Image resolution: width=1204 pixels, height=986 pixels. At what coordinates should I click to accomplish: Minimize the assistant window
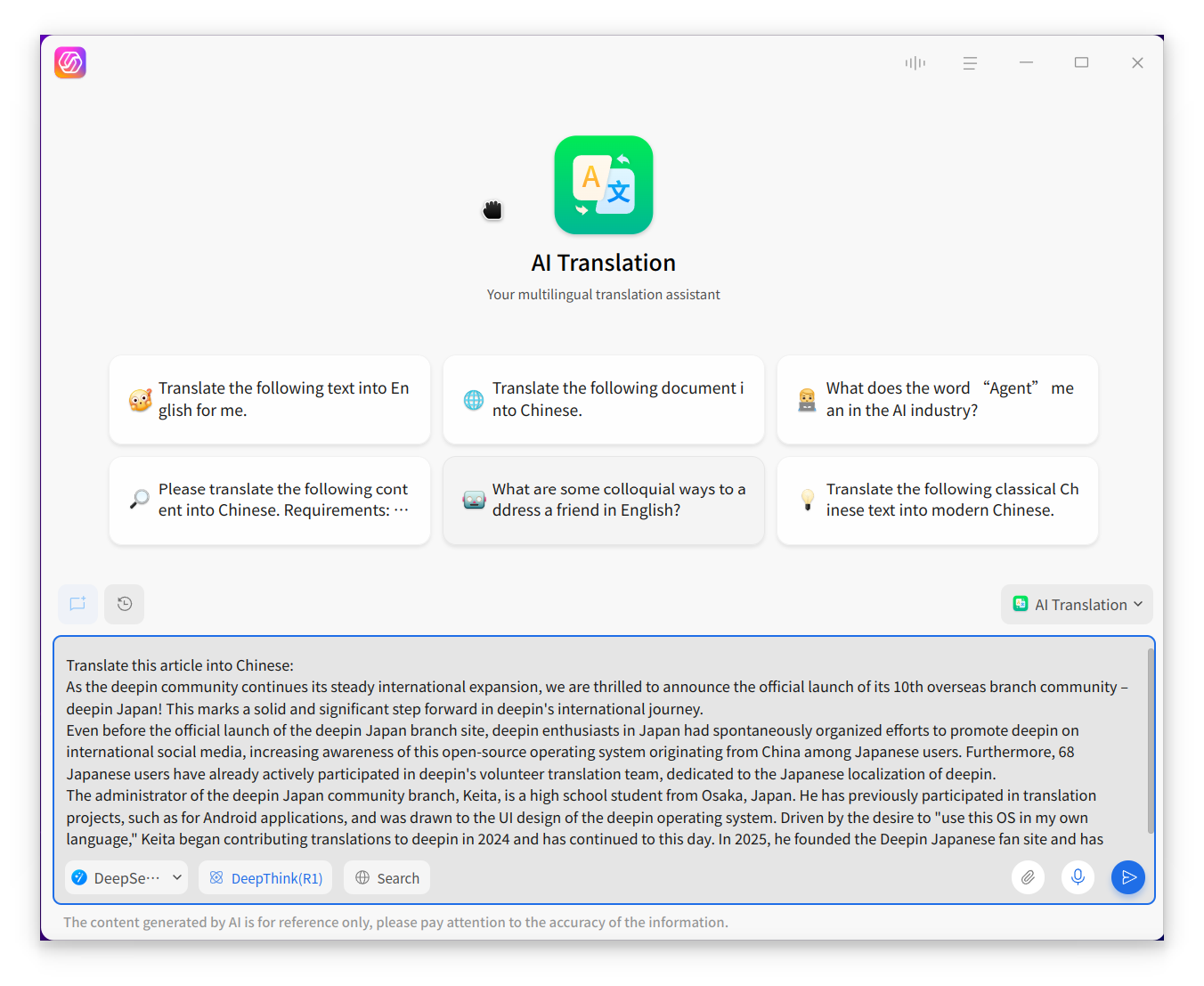click(1026, 62)
